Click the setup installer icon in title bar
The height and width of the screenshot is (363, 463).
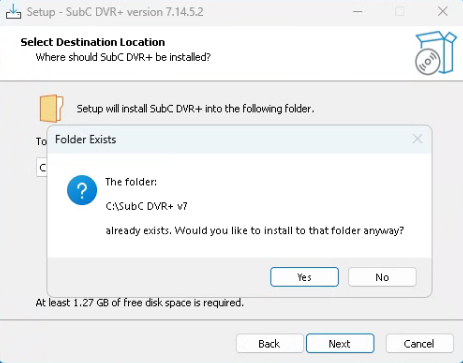pos(13,12)
